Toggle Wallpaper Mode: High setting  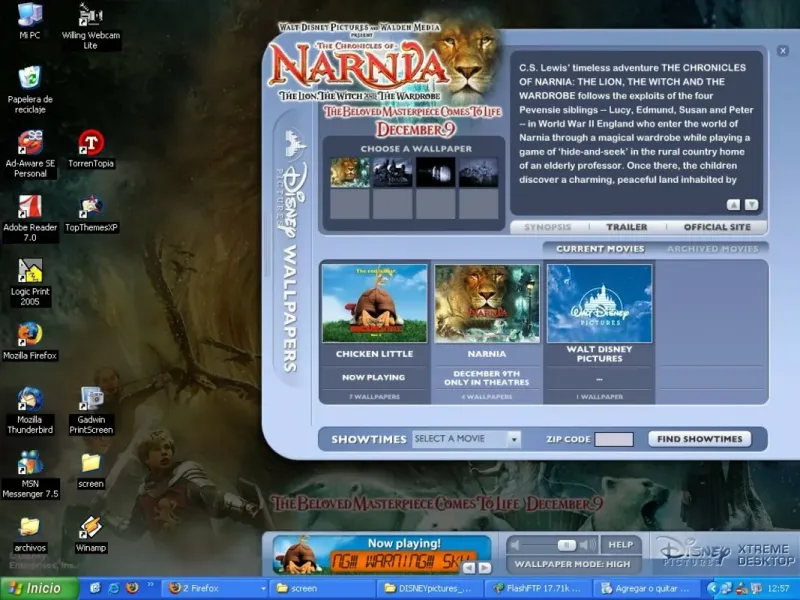click(x=572, y=564)
